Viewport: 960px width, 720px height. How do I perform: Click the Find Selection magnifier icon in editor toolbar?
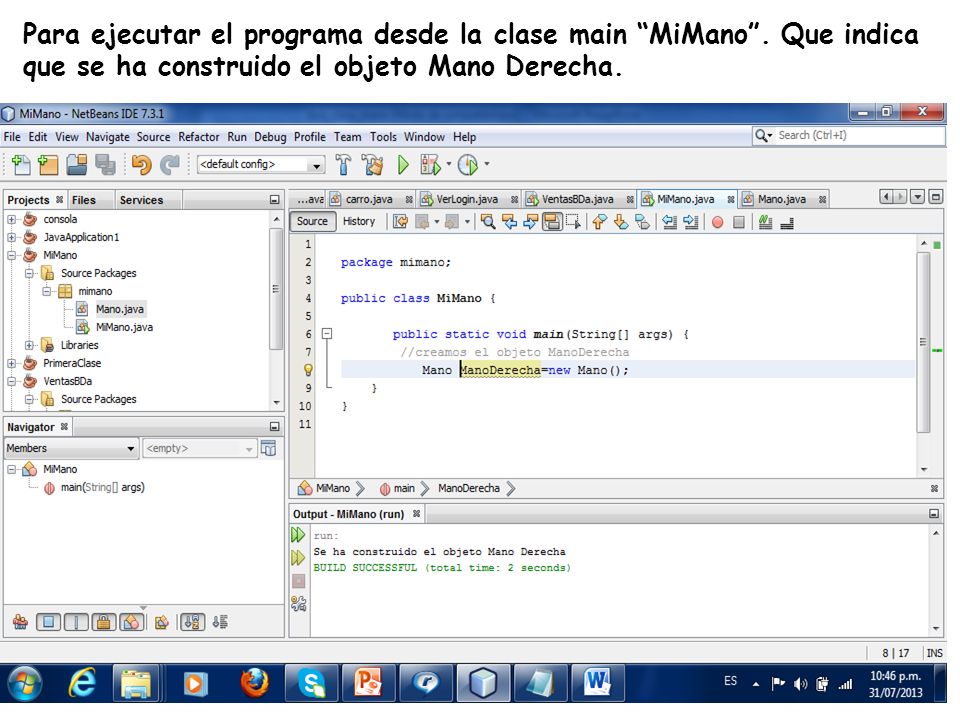[x=488, y=222]
